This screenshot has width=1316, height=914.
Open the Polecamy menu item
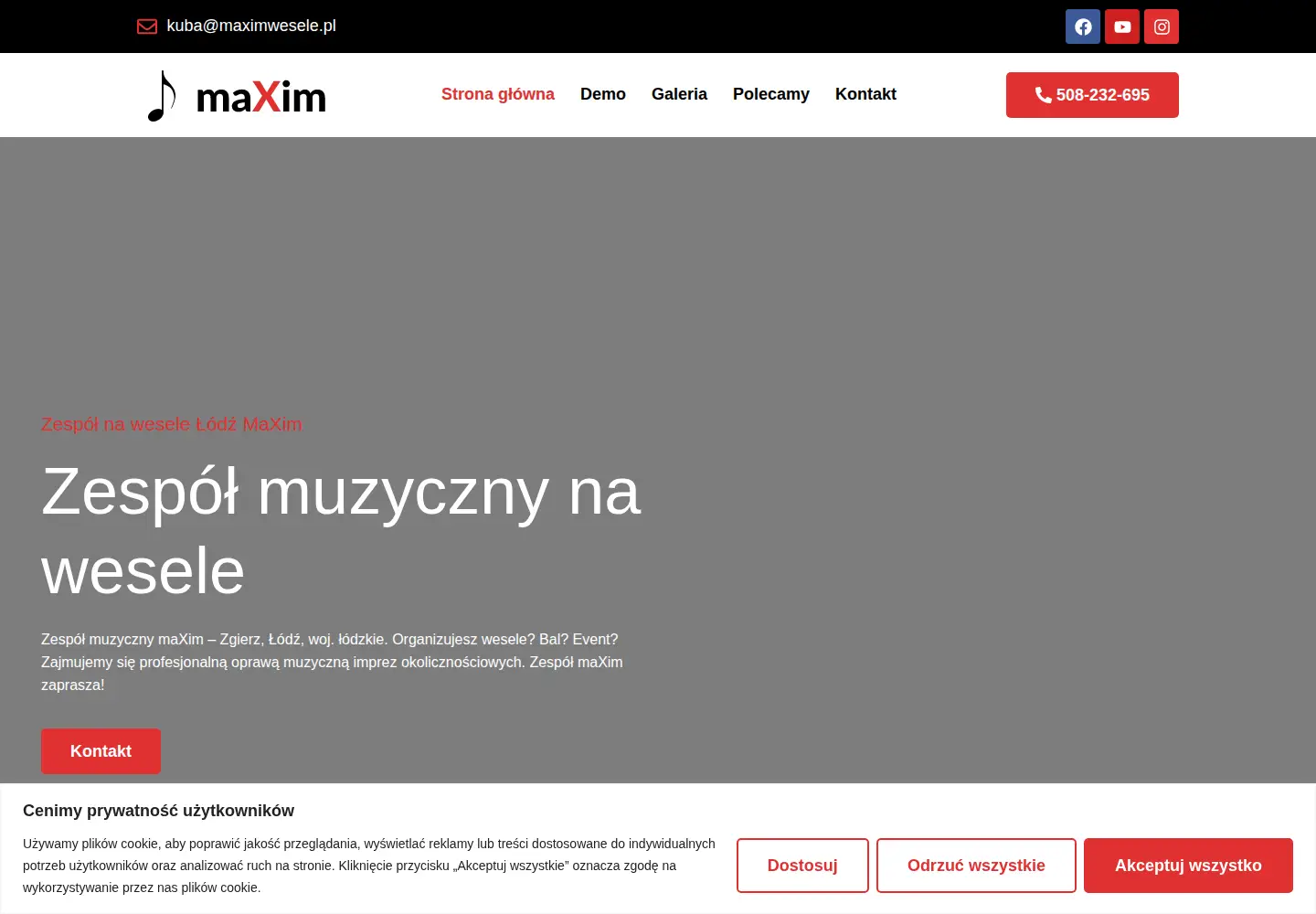coord(771,94)
